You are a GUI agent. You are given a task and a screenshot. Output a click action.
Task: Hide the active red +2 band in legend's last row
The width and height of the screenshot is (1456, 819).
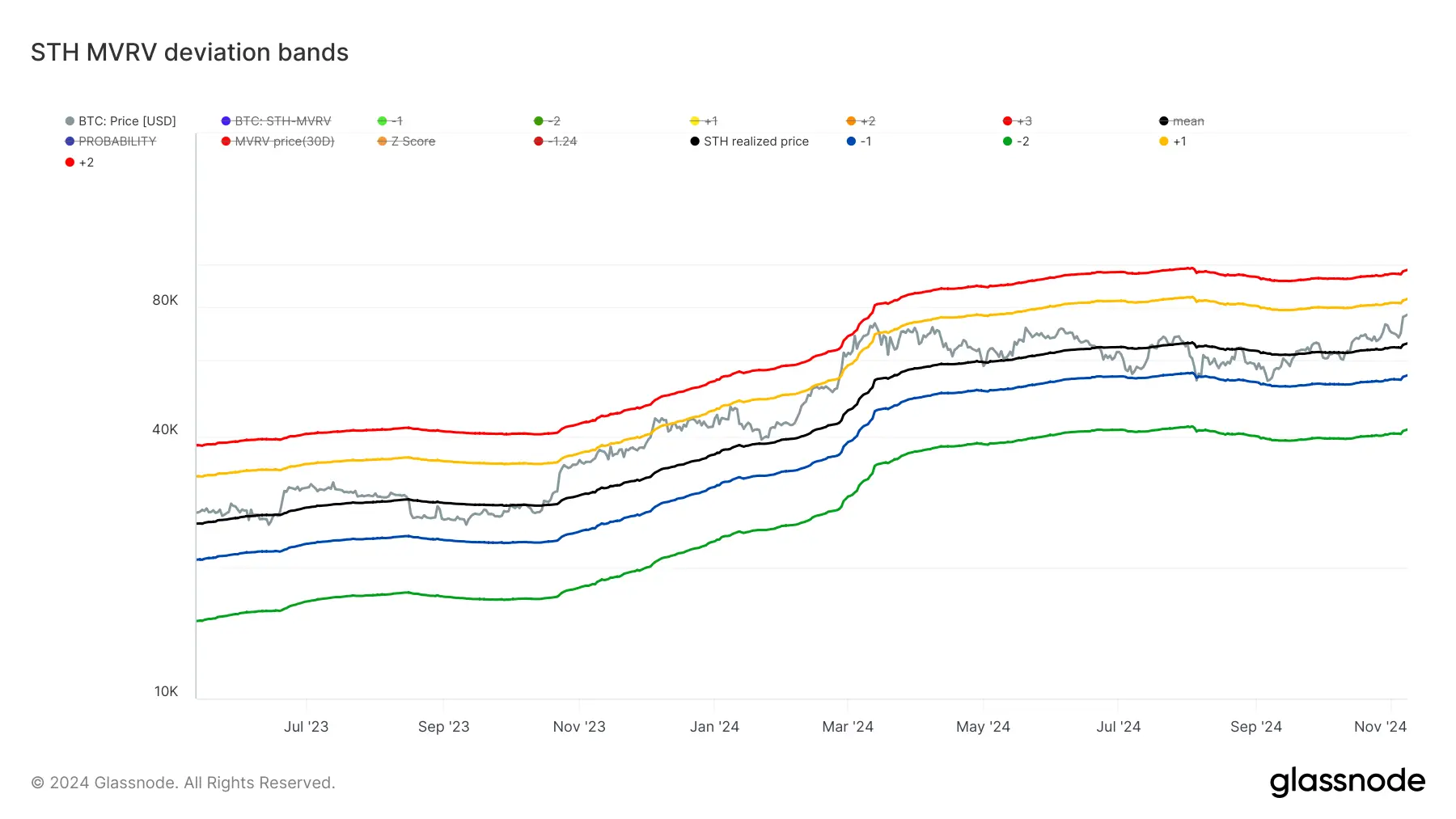point(79,163)
